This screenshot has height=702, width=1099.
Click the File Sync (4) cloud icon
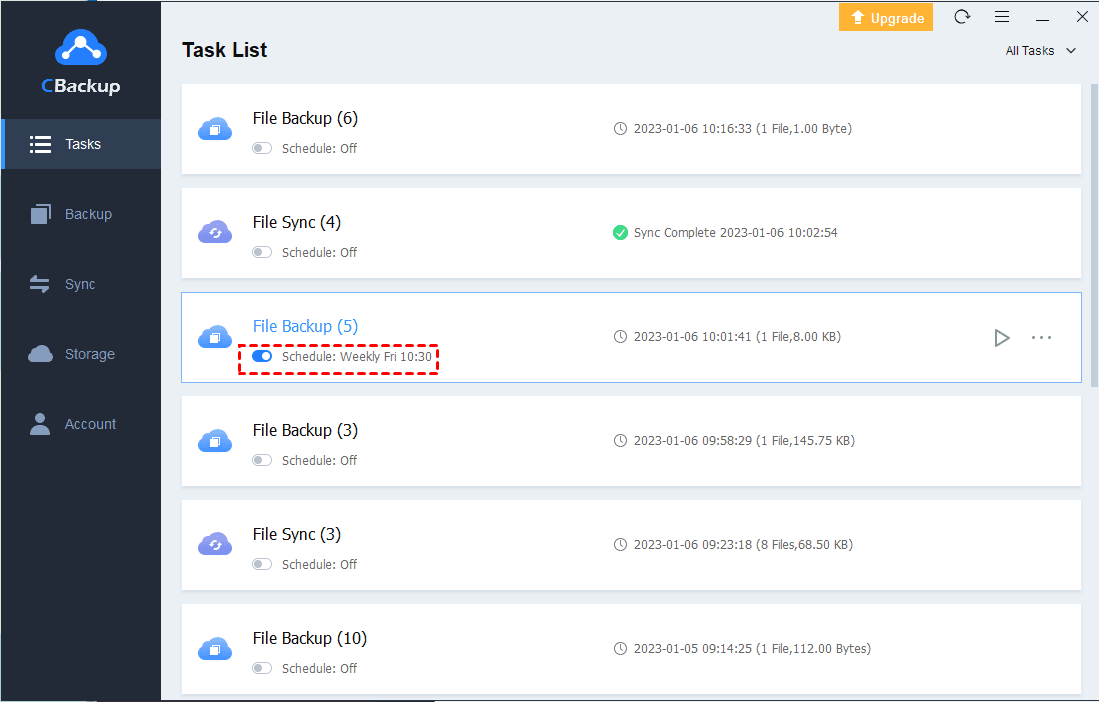click(x=215, y=233)
